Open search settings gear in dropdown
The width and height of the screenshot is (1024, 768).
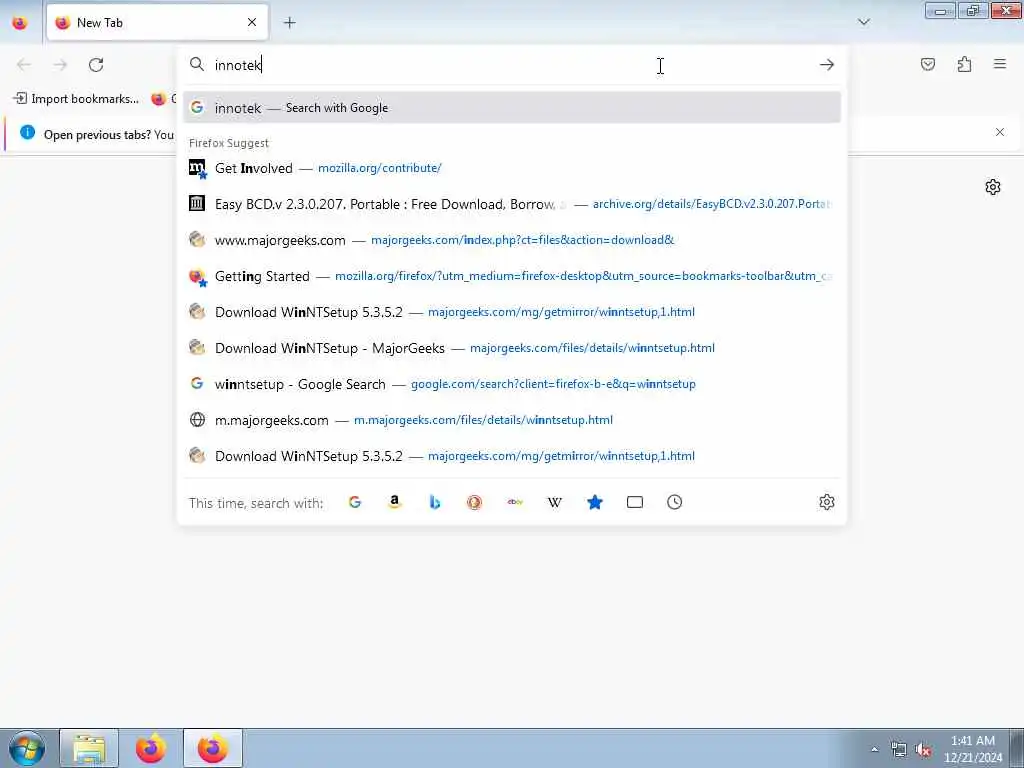827,502
